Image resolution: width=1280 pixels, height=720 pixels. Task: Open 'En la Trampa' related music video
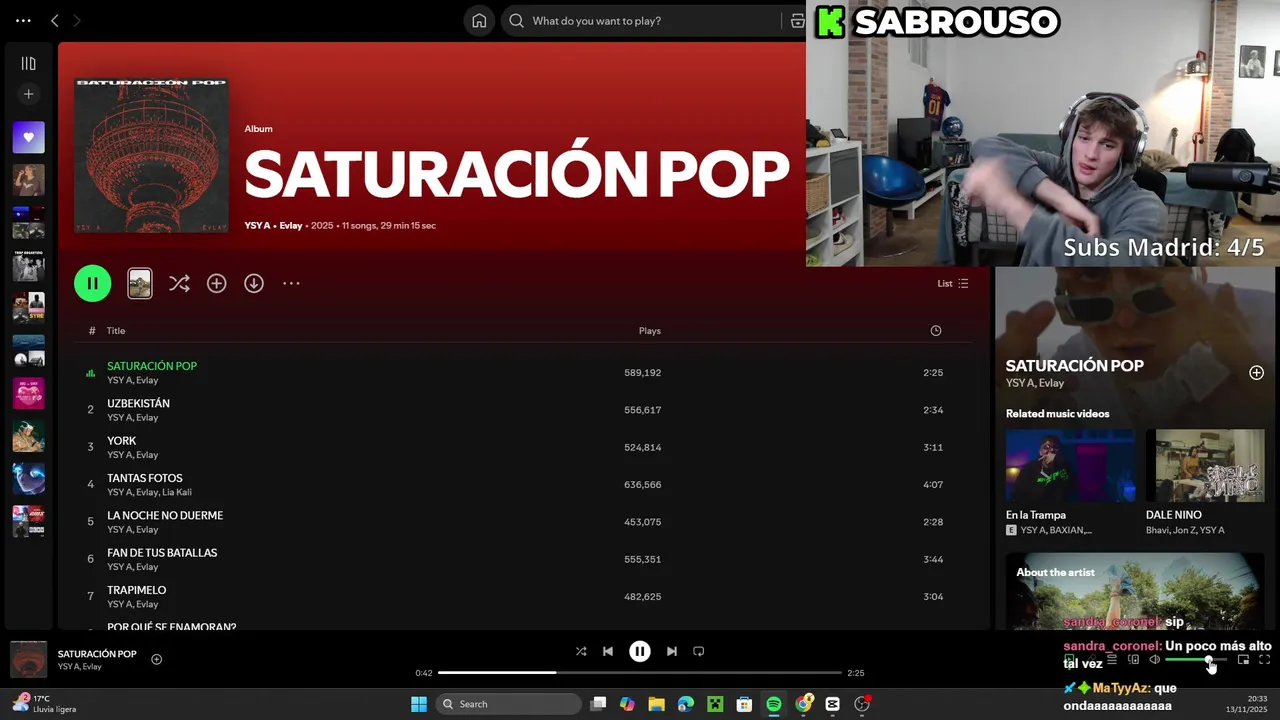(x=1070, y=483)
